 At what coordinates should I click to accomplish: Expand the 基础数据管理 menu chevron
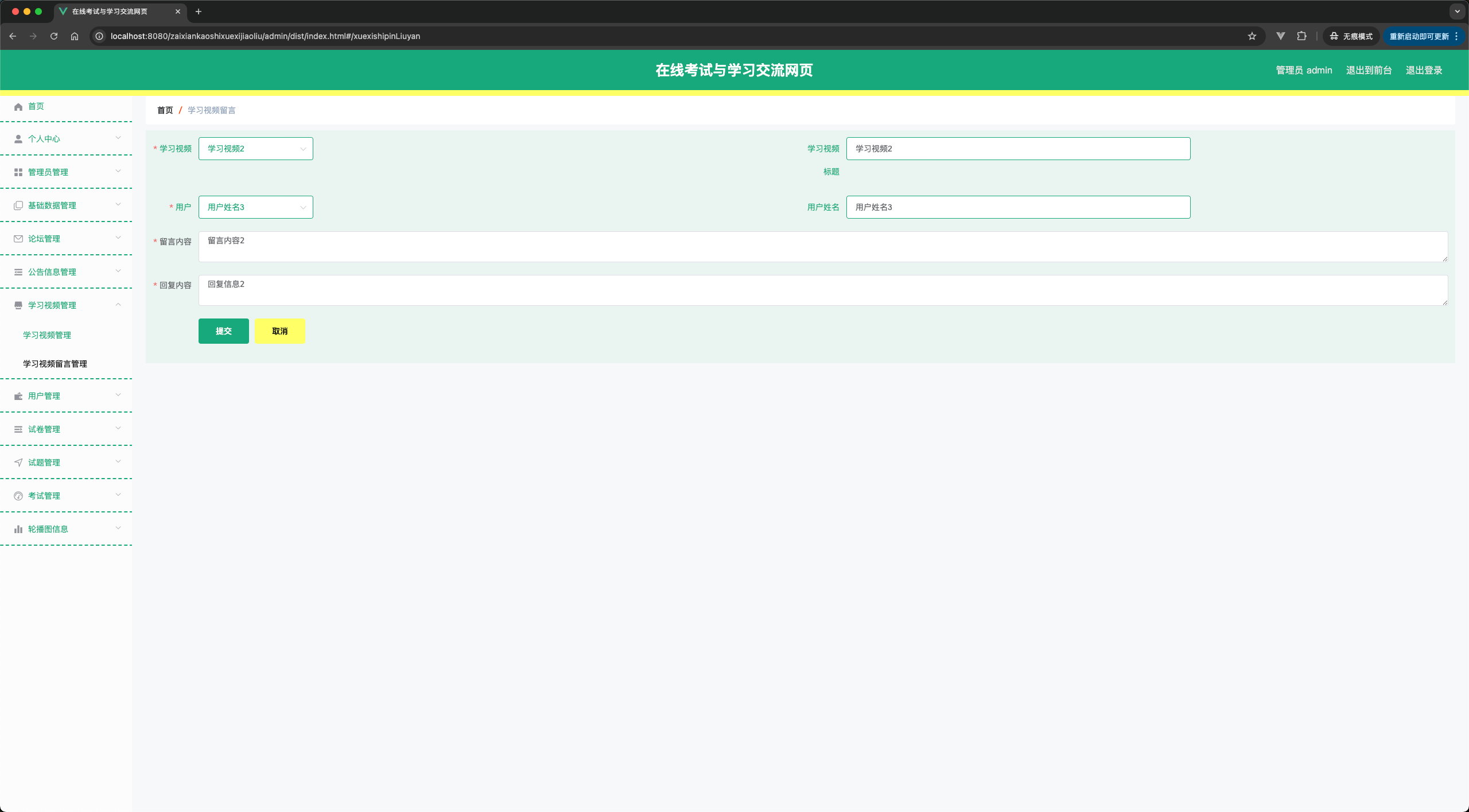click(118, 204)
